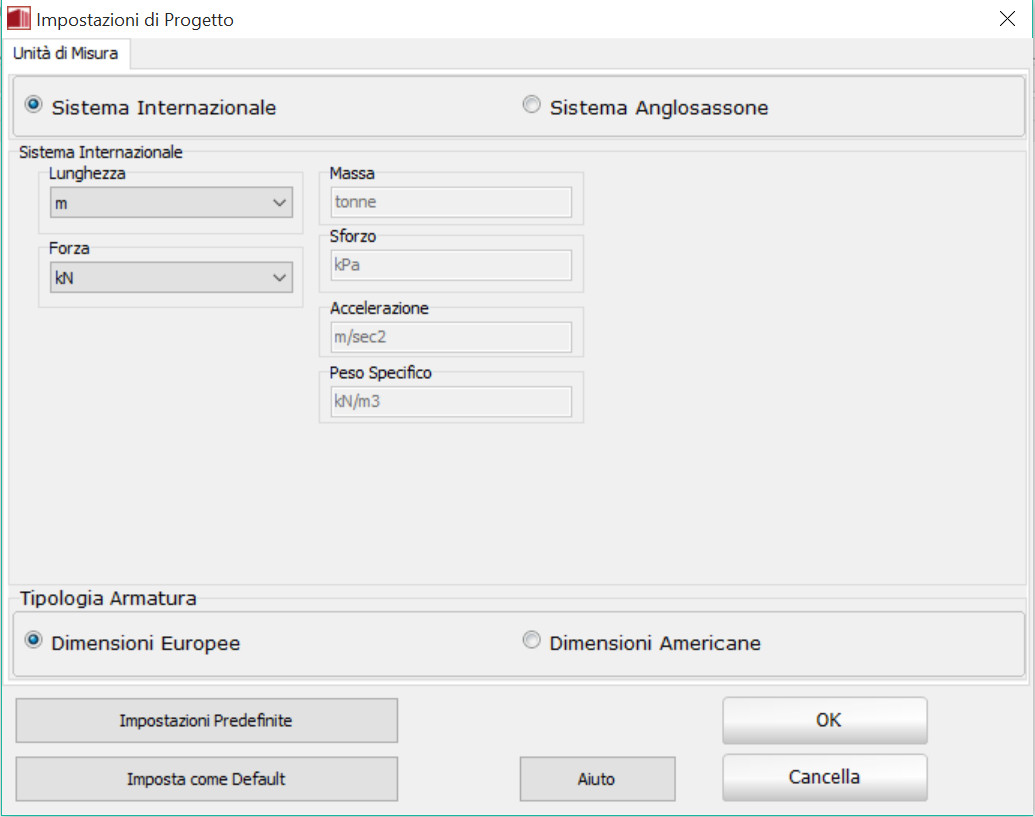The width and height of the screenshot is (1035, 817).
Task: Click the Peso Specifico field showing kN/m3
Action: [451, 401]
